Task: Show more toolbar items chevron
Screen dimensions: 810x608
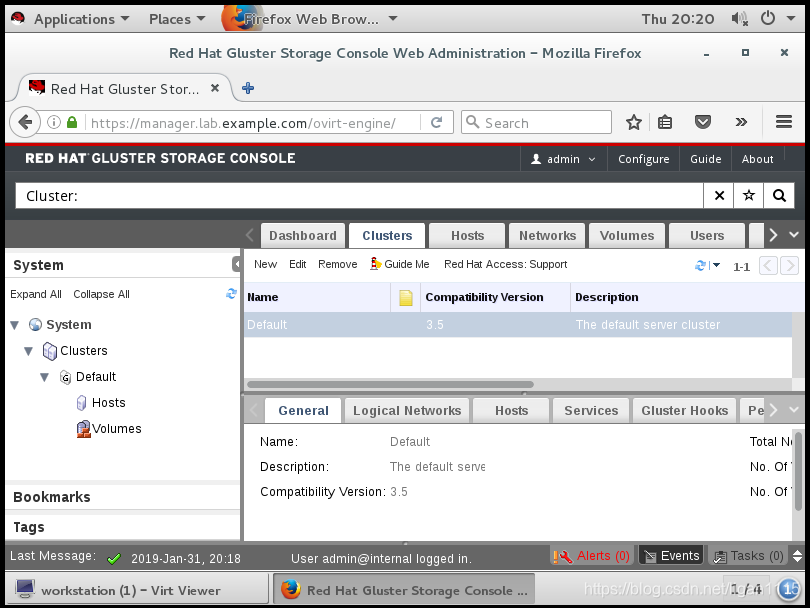Action: tap(741, 122)
